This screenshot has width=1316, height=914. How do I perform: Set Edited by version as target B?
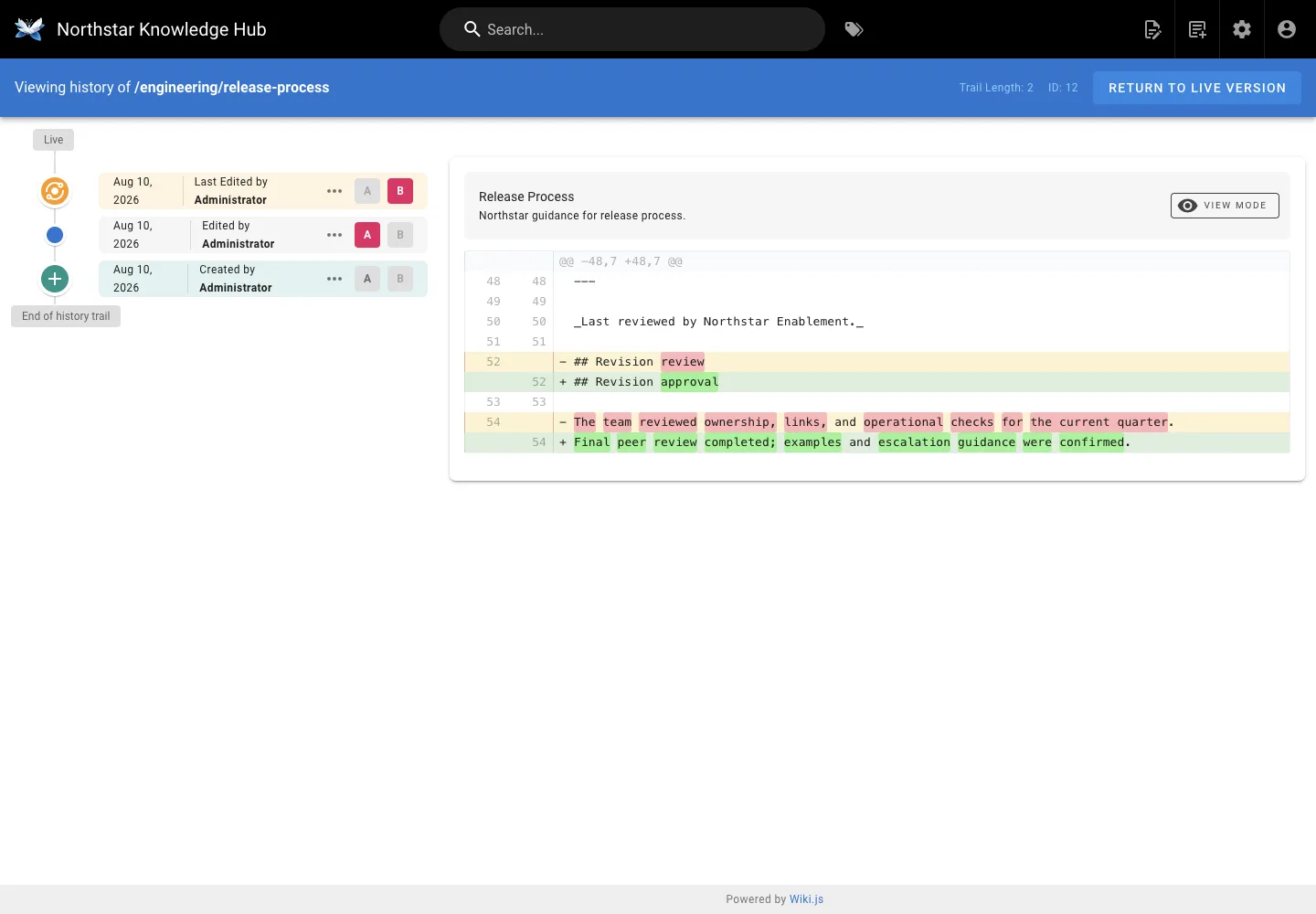pyautogui.click(x=400, y=235)
